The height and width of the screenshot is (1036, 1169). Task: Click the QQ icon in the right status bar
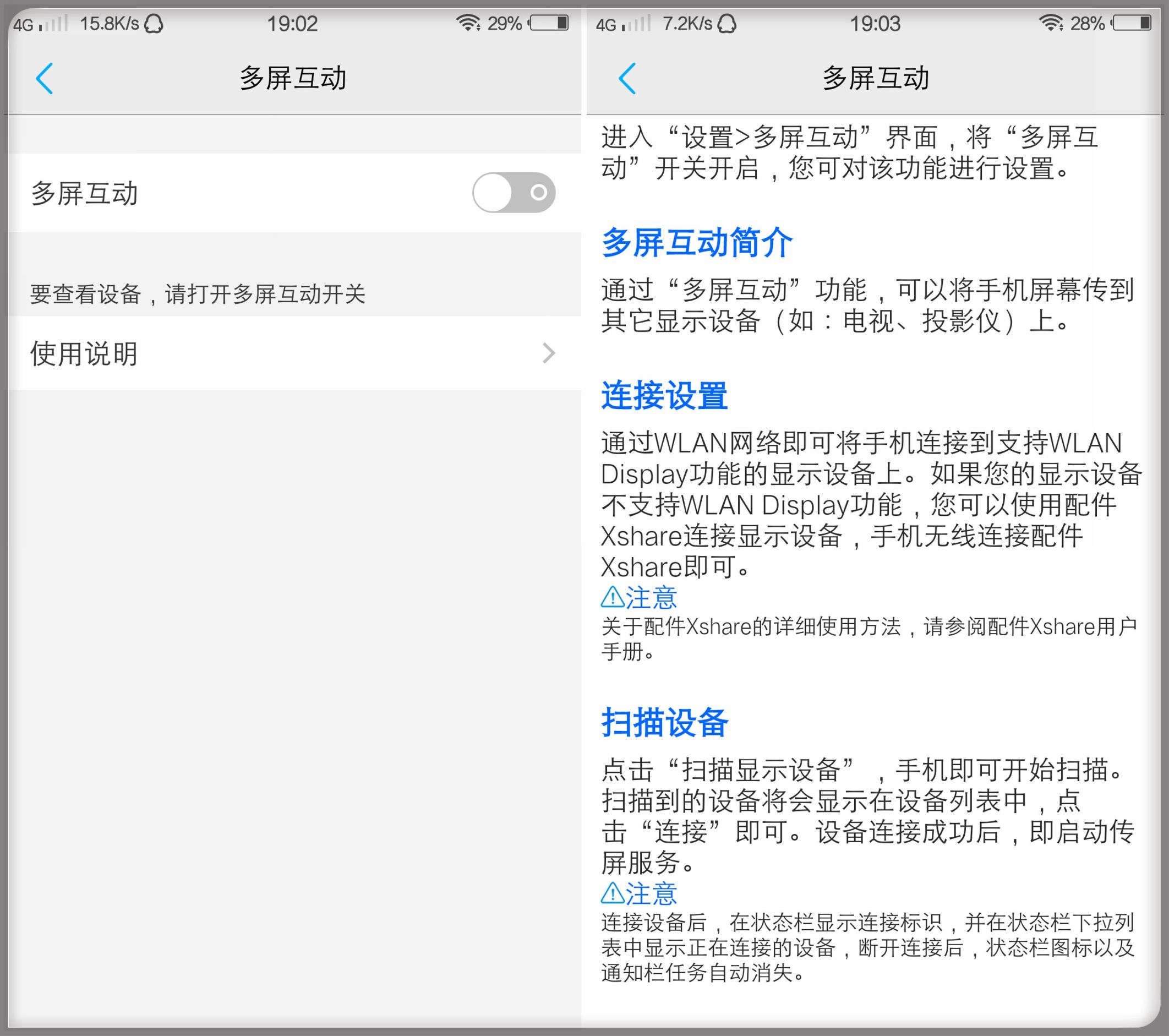[x=726, y=23]
